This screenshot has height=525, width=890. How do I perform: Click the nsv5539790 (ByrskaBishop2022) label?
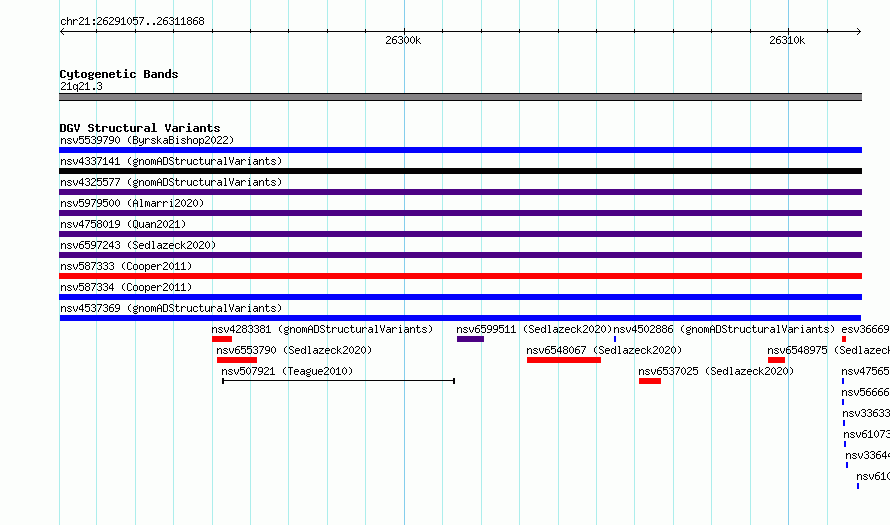click(x=147, y=140)
